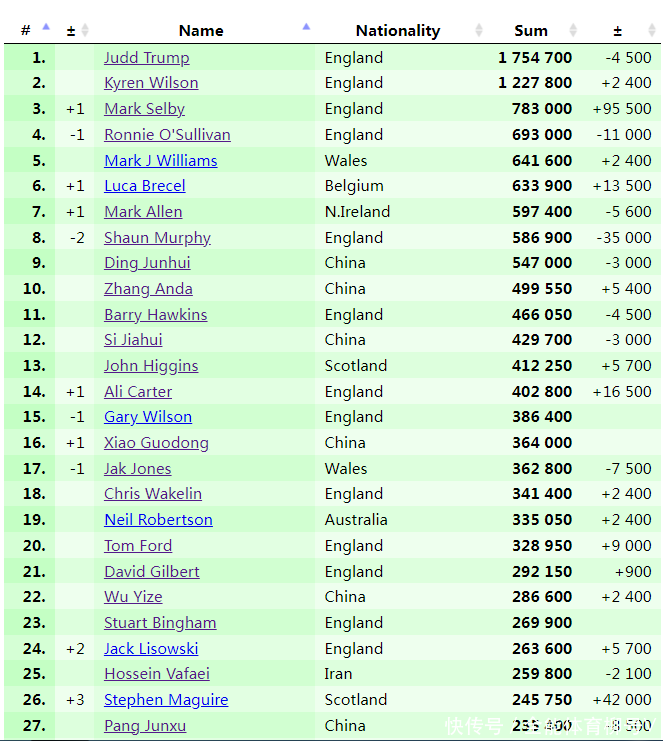The image size is (663, 741).
Task: Click the Nationality column header text
Action: [x=397, y=31]
